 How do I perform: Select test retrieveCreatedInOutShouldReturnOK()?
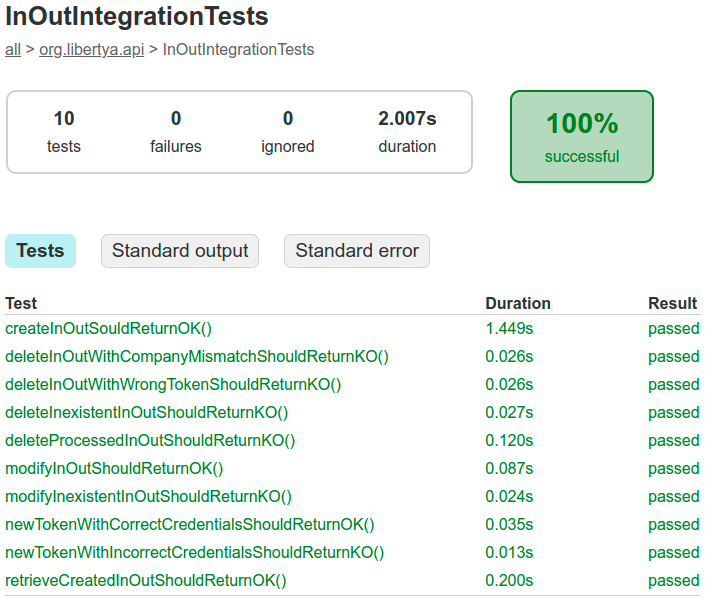pos(146,580)
